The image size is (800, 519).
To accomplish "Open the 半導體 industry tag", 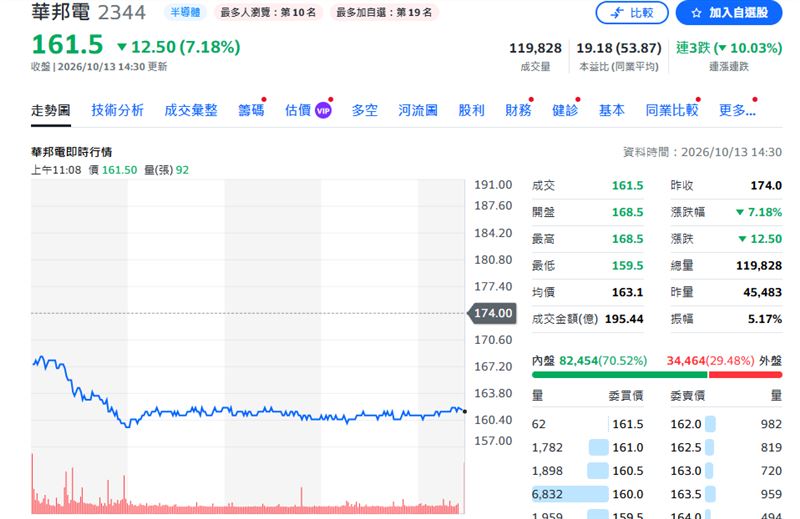I will [x=185, y=12].
